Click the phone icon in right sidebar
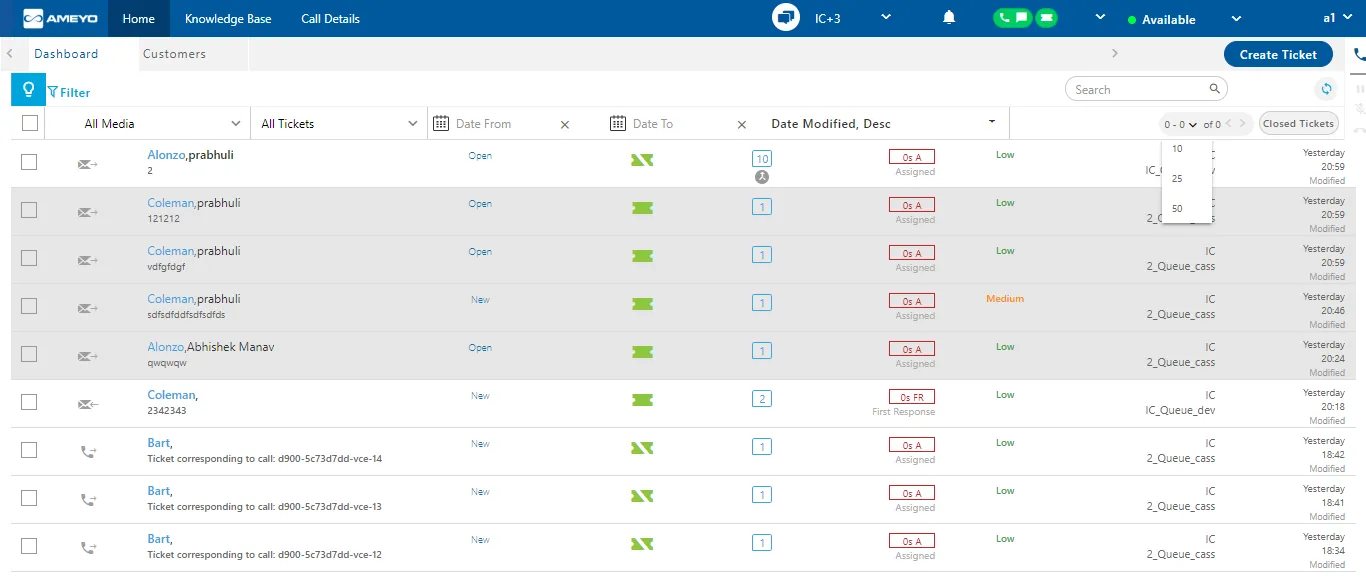Image resolution: width=1366 pixels, height=580 pixels. tap(1359, 56)
